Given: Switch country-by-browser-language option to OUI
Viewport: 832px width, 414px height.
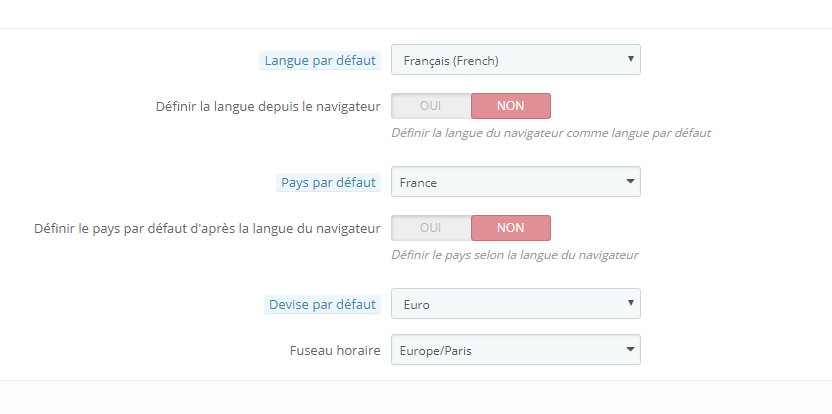Looking at the screenshot, I should tap(431, 228).
